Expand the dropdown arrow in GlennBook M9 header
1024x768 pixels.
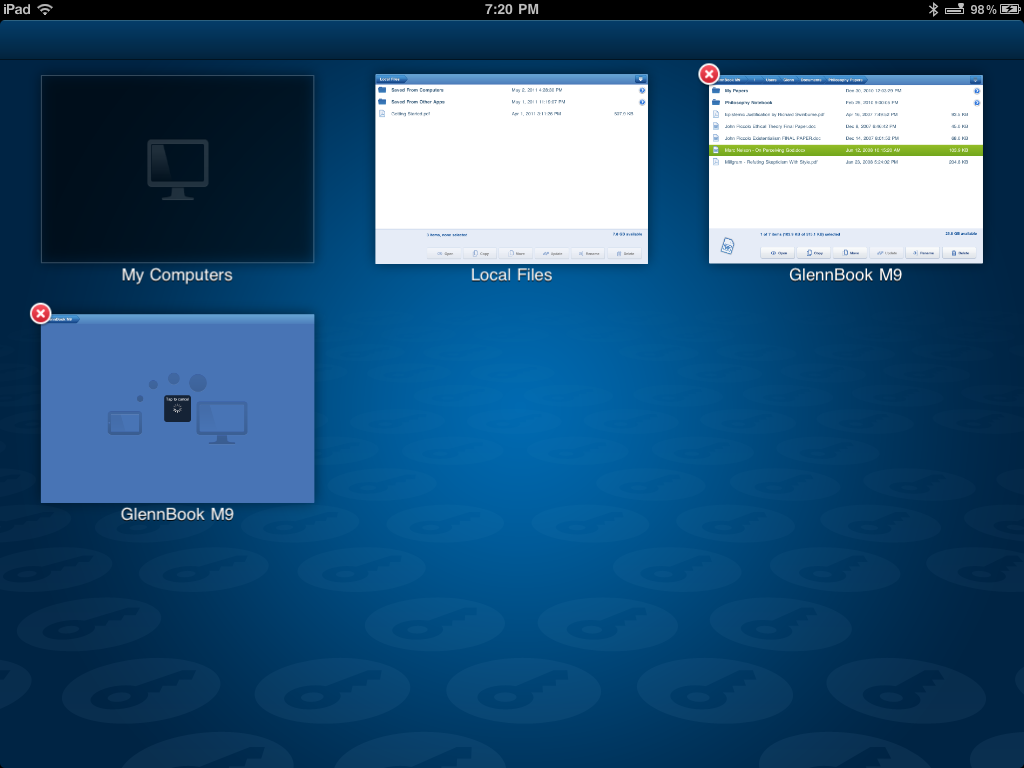[974, 79]
